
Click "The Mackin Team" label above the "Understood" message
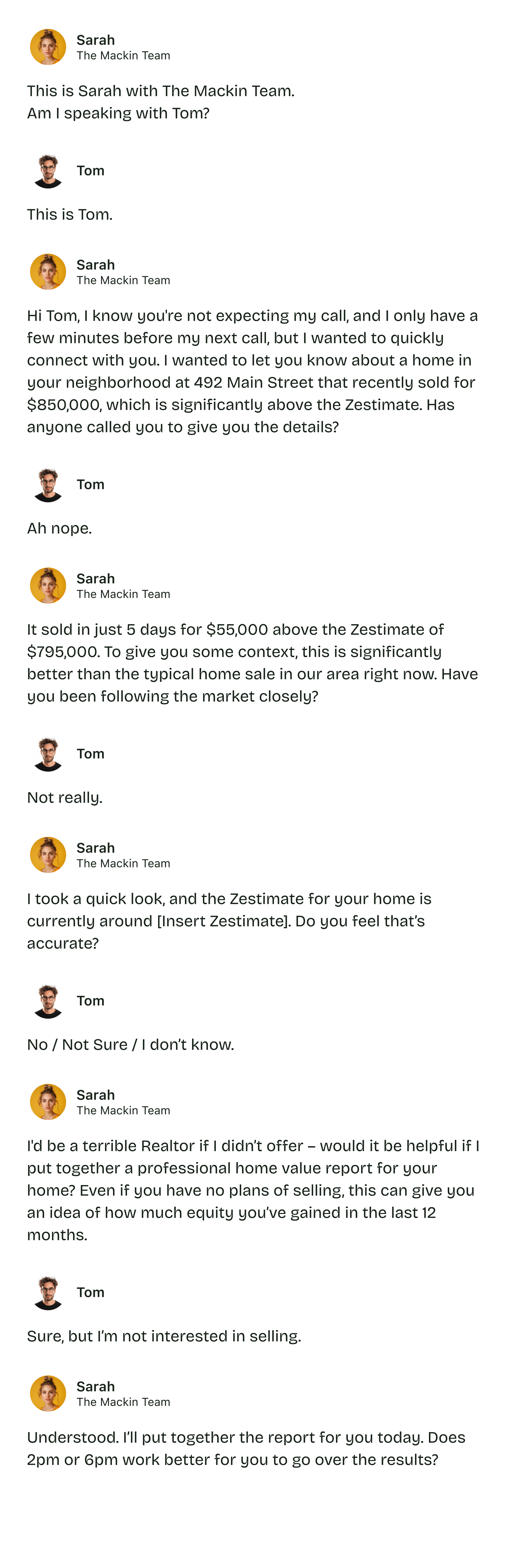tap(123, 1402)
